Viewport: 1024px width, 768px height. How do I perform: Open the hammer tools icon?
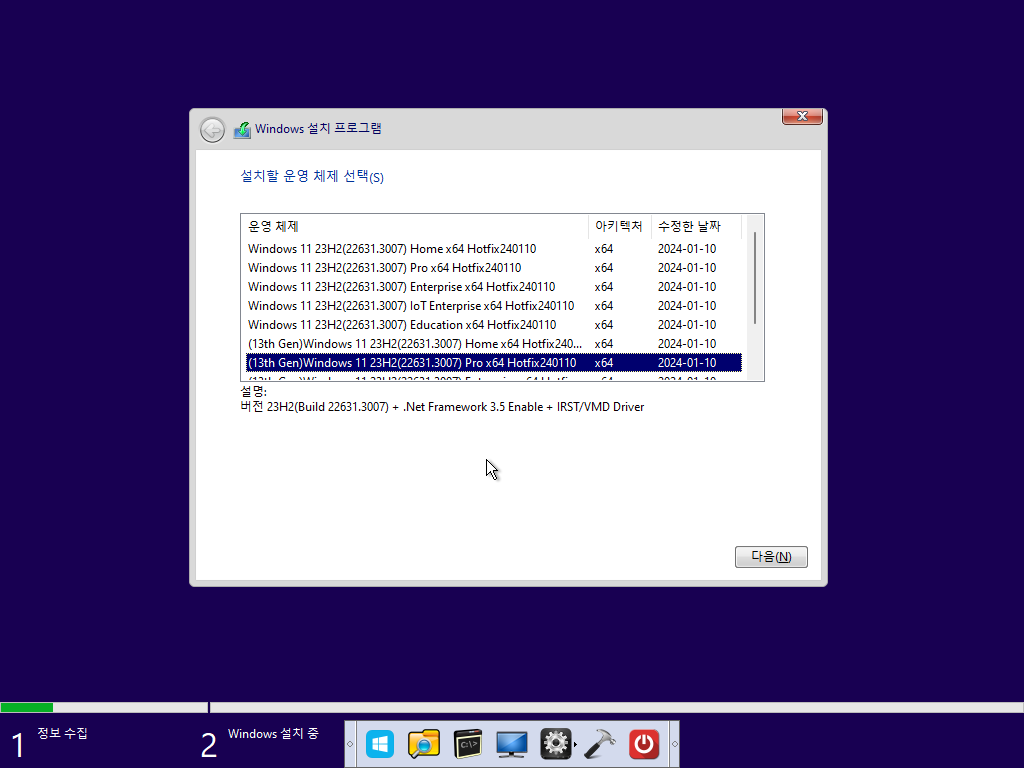tap(600, 744)
